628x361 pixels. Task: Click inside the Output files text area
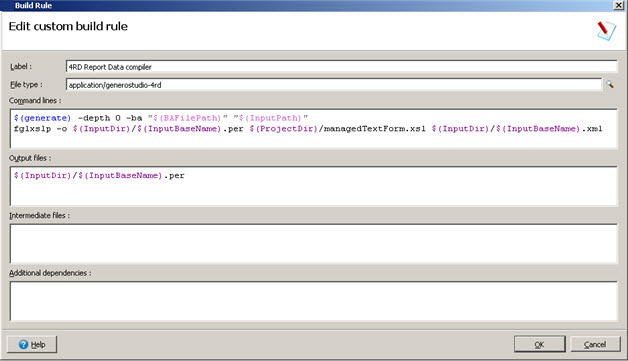[x=314, y=186]
